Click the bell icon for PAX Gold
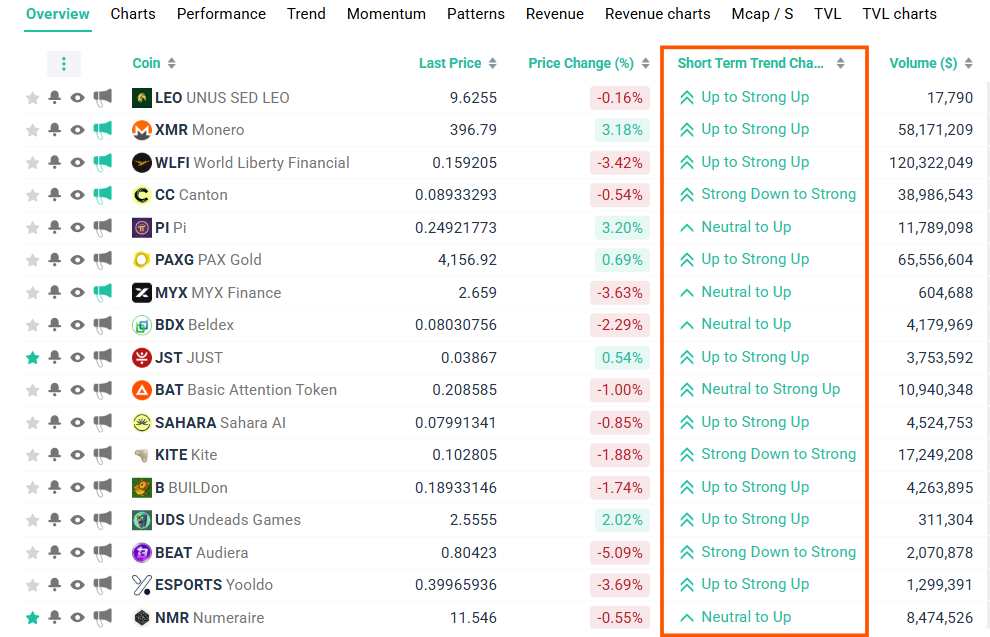 [55, 260]
